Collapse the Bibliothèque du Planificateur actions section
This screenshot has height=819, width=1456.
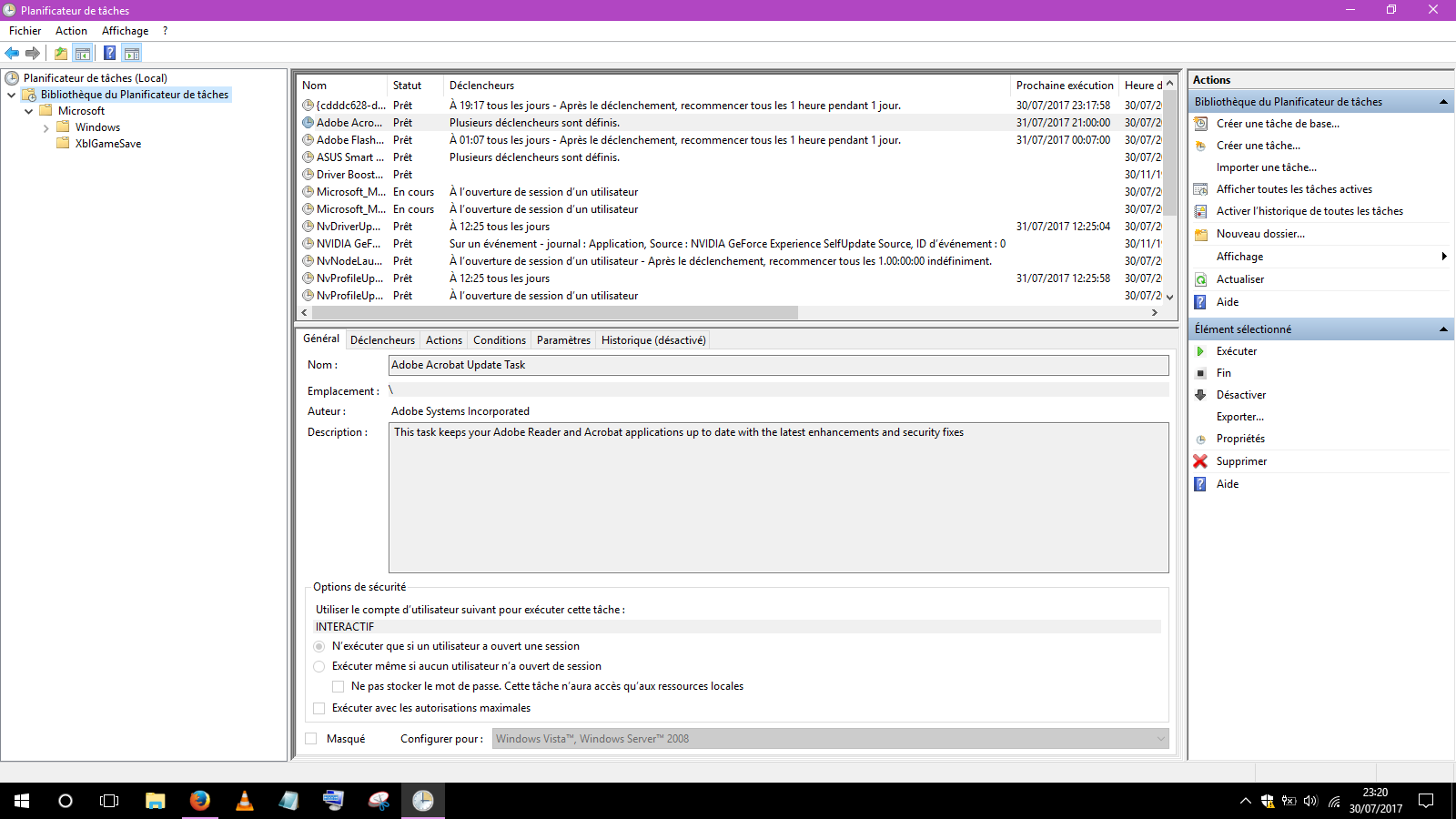pyautogui.click(x=1443, y=102)
